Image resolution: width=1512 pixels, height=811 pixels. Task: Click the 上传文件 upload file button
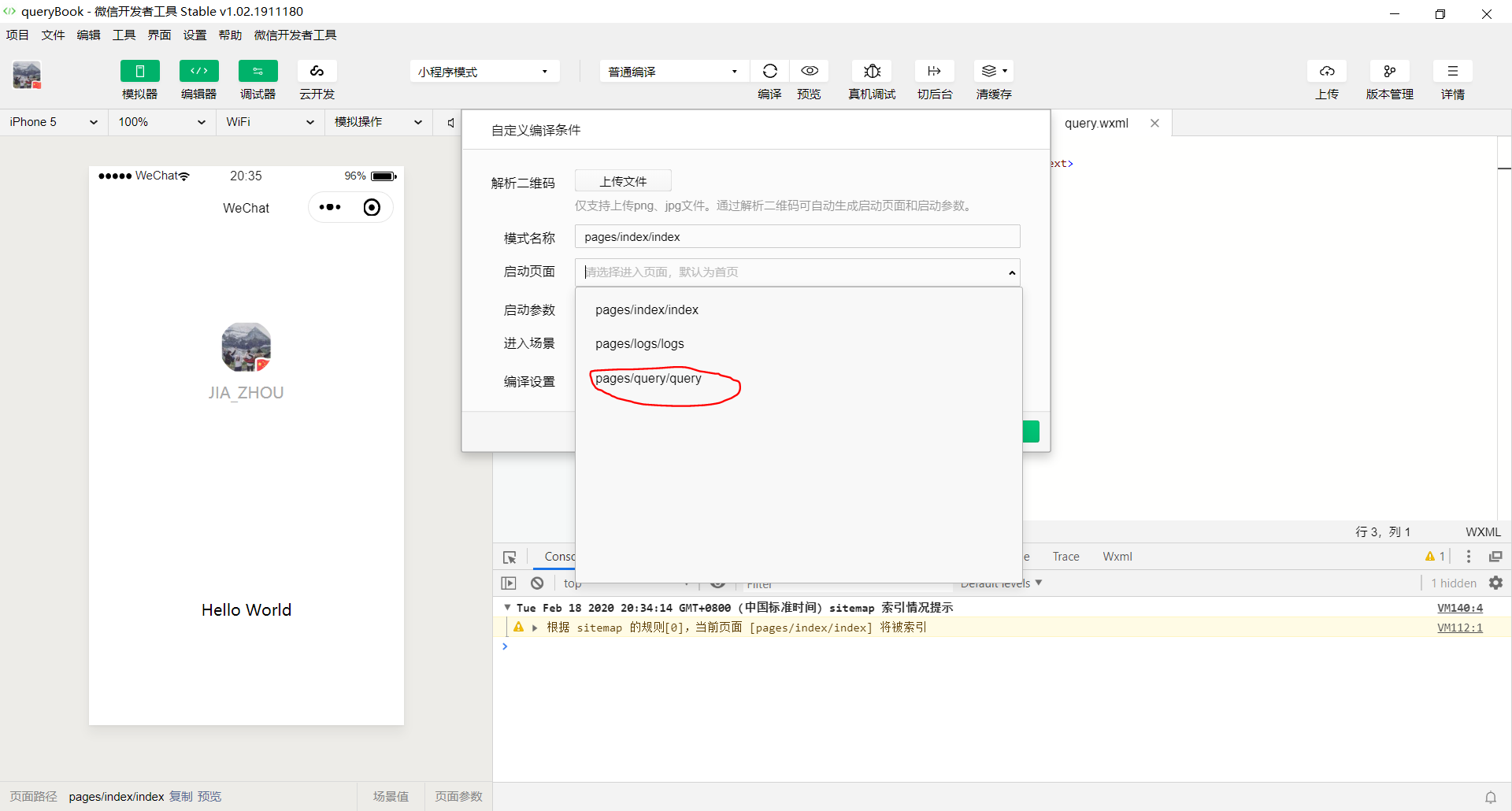click(623, 180)
